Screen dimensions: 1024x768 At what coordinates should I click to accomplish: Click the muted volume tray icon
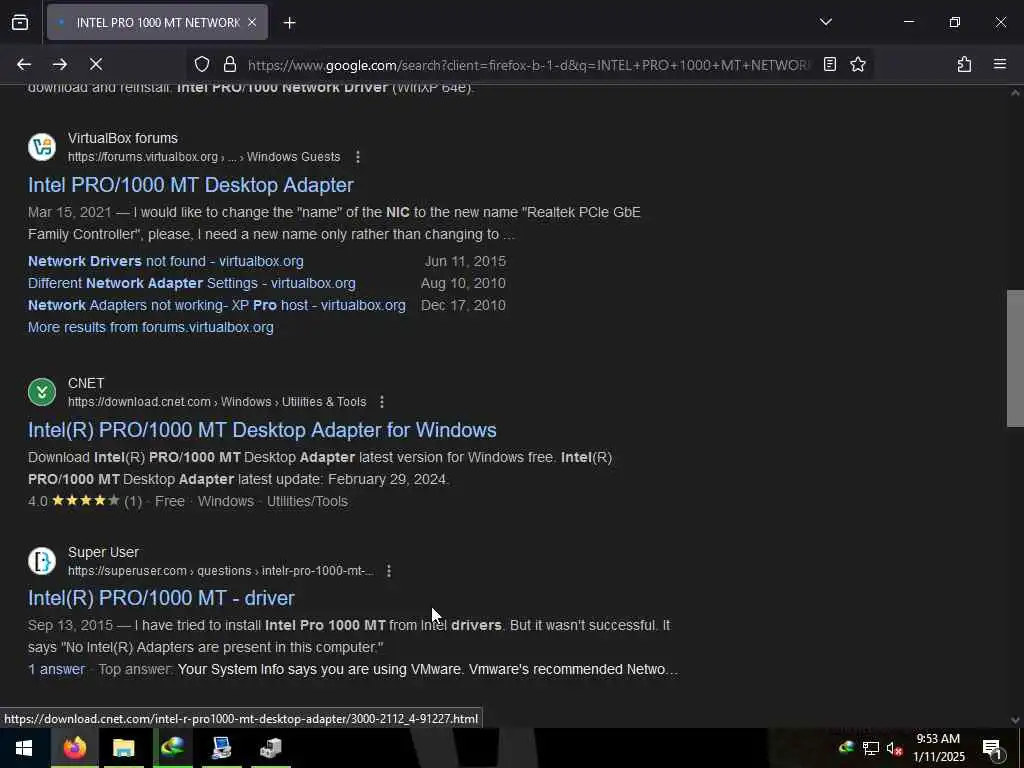point(894,748)
